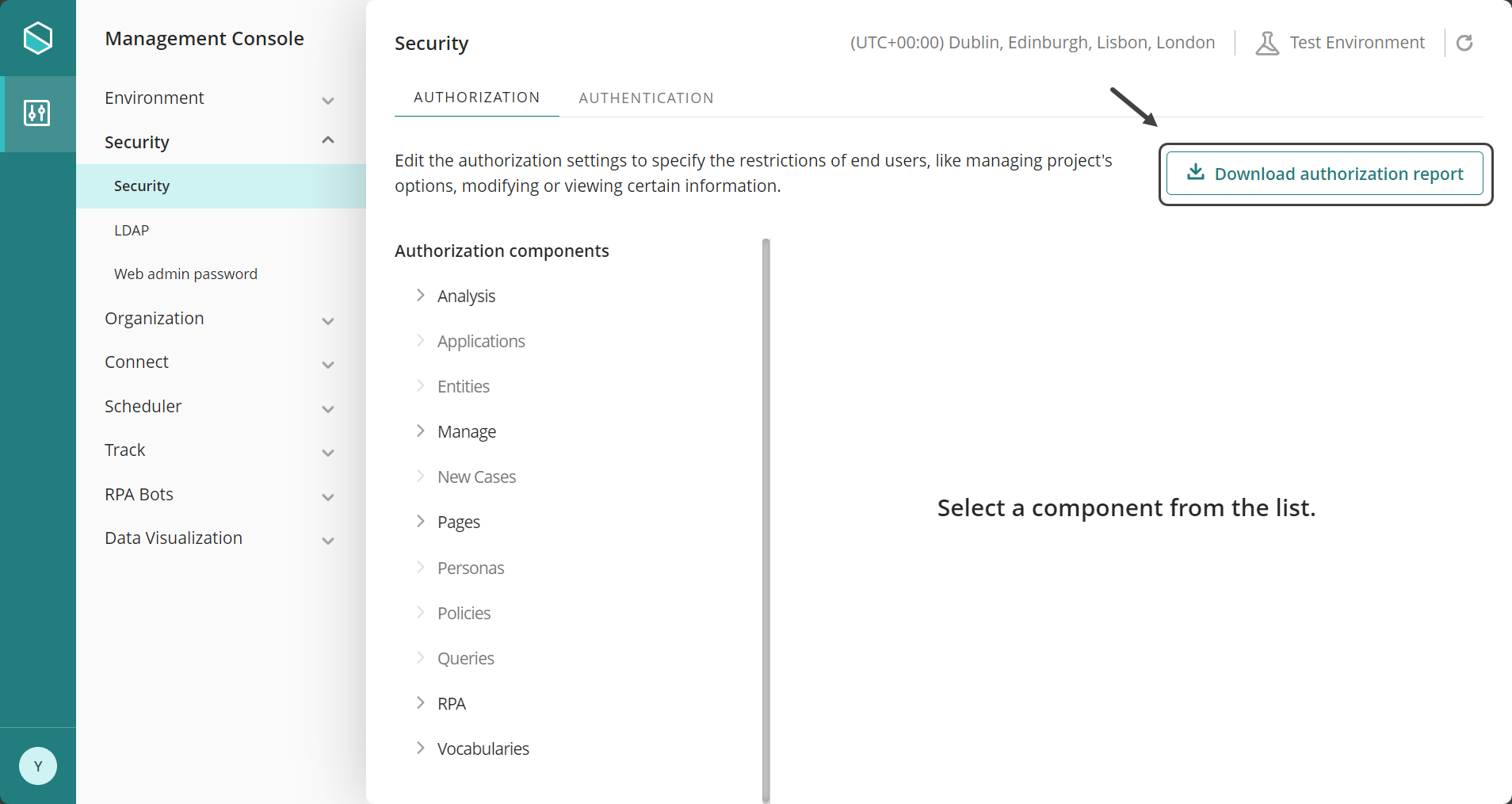Open Web admin password page
This screenshot has width=1512, height=804.
[185, 274]
